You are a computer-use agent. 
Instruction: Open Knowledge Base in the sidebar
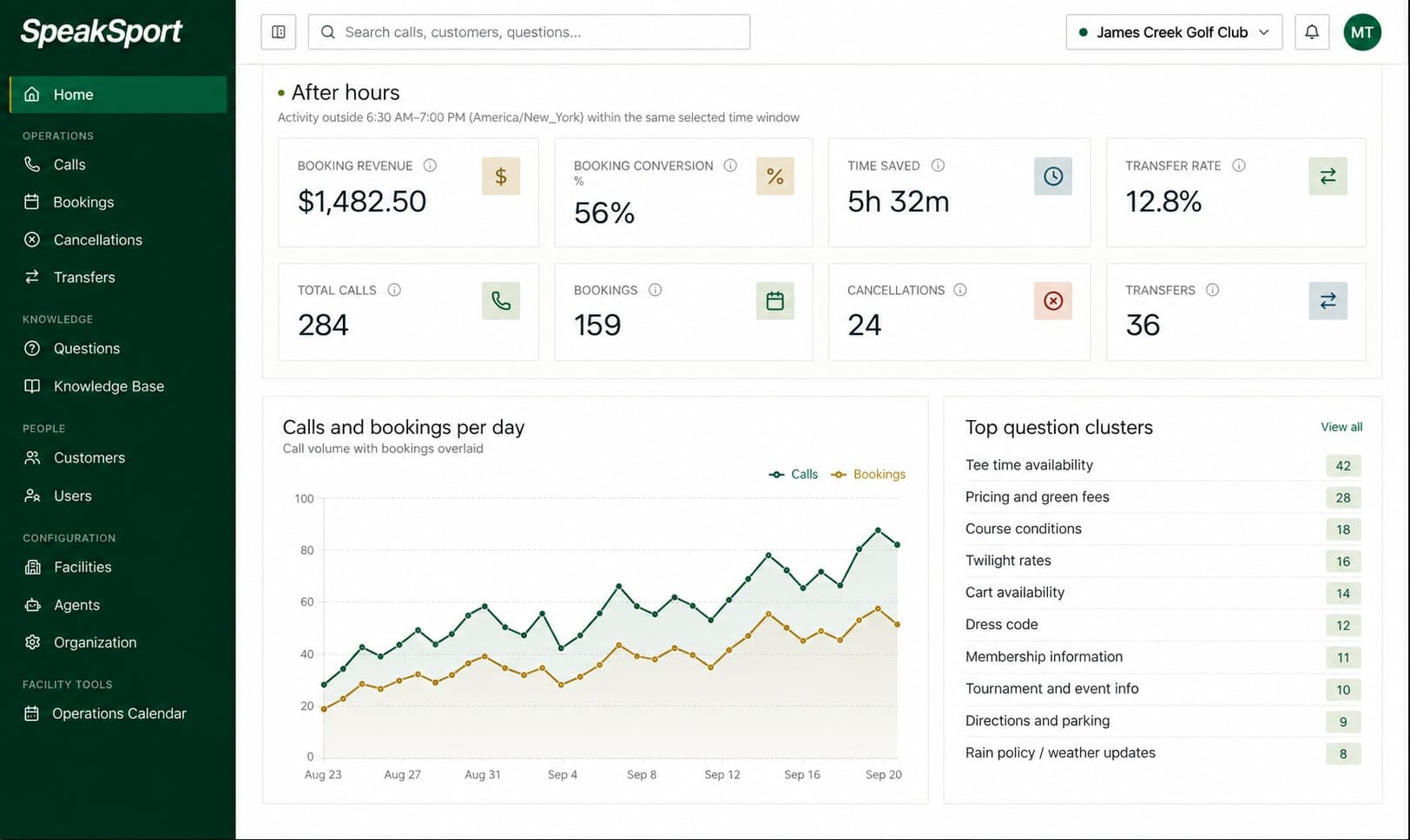[118, 386]
